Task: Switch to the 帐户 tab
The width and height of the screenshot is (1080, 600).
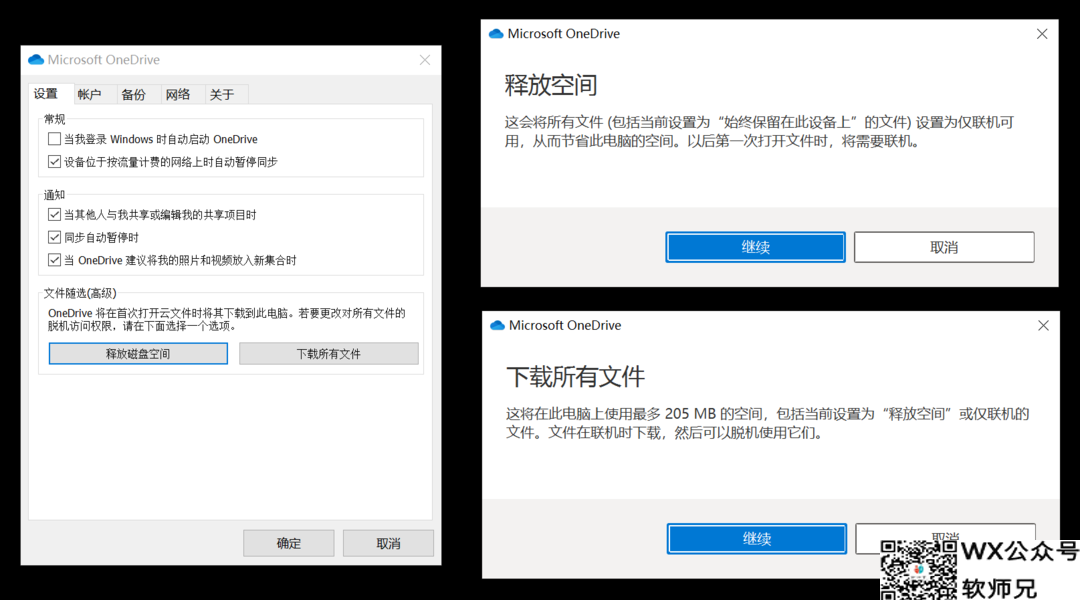Action: point(90,94)
